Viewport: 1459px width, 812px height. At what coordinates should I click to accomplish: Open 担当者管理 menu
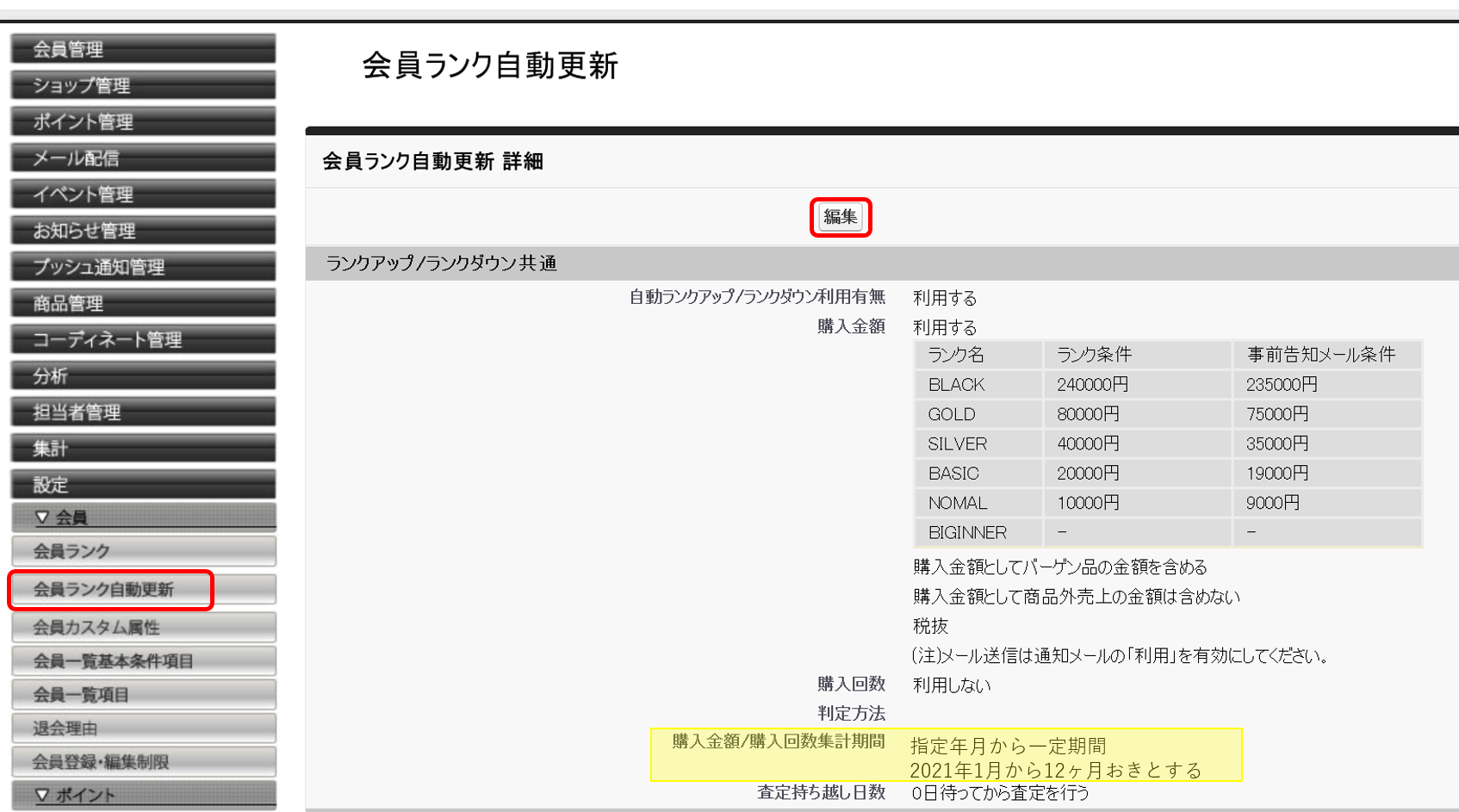[x=143, y=412]
